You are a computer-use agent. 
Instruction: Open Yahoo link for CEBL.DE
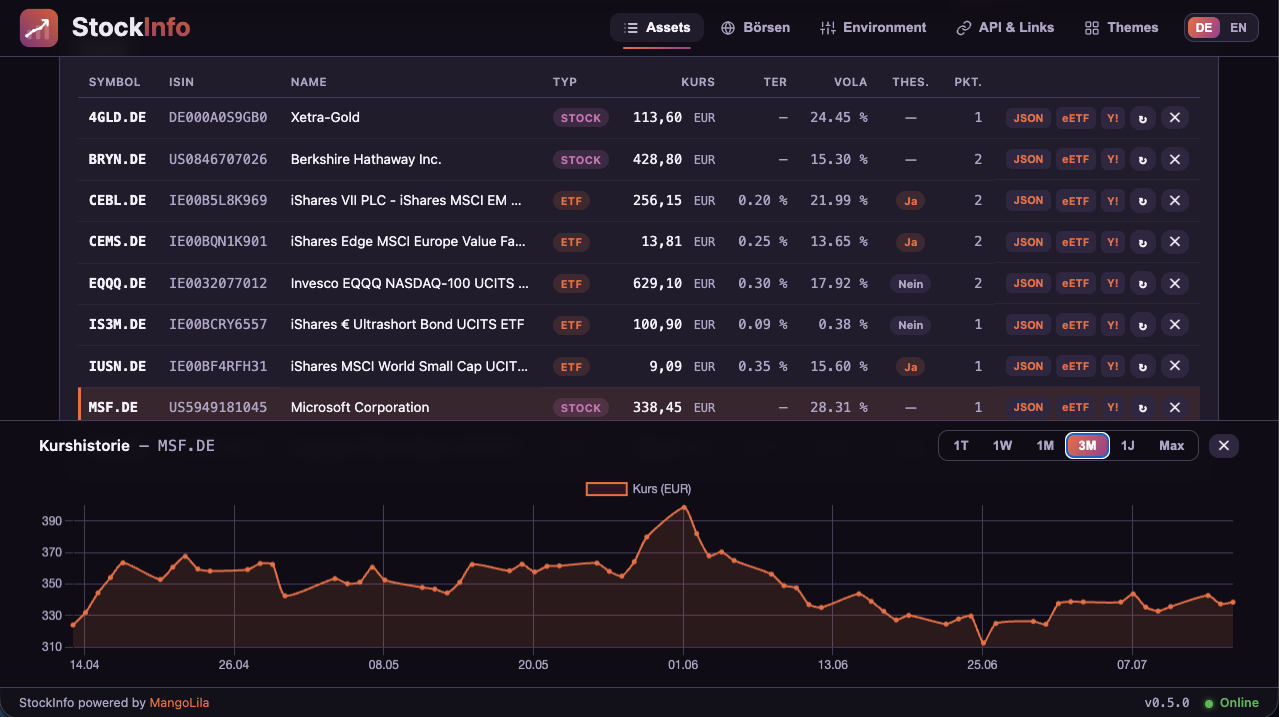[1112, 200]
